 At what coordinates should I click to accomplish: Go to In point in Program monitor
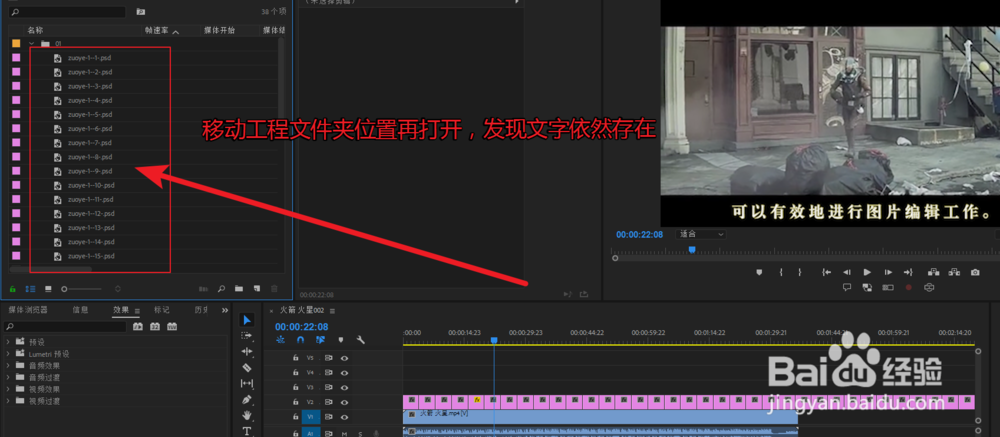(x=827, y=272)
